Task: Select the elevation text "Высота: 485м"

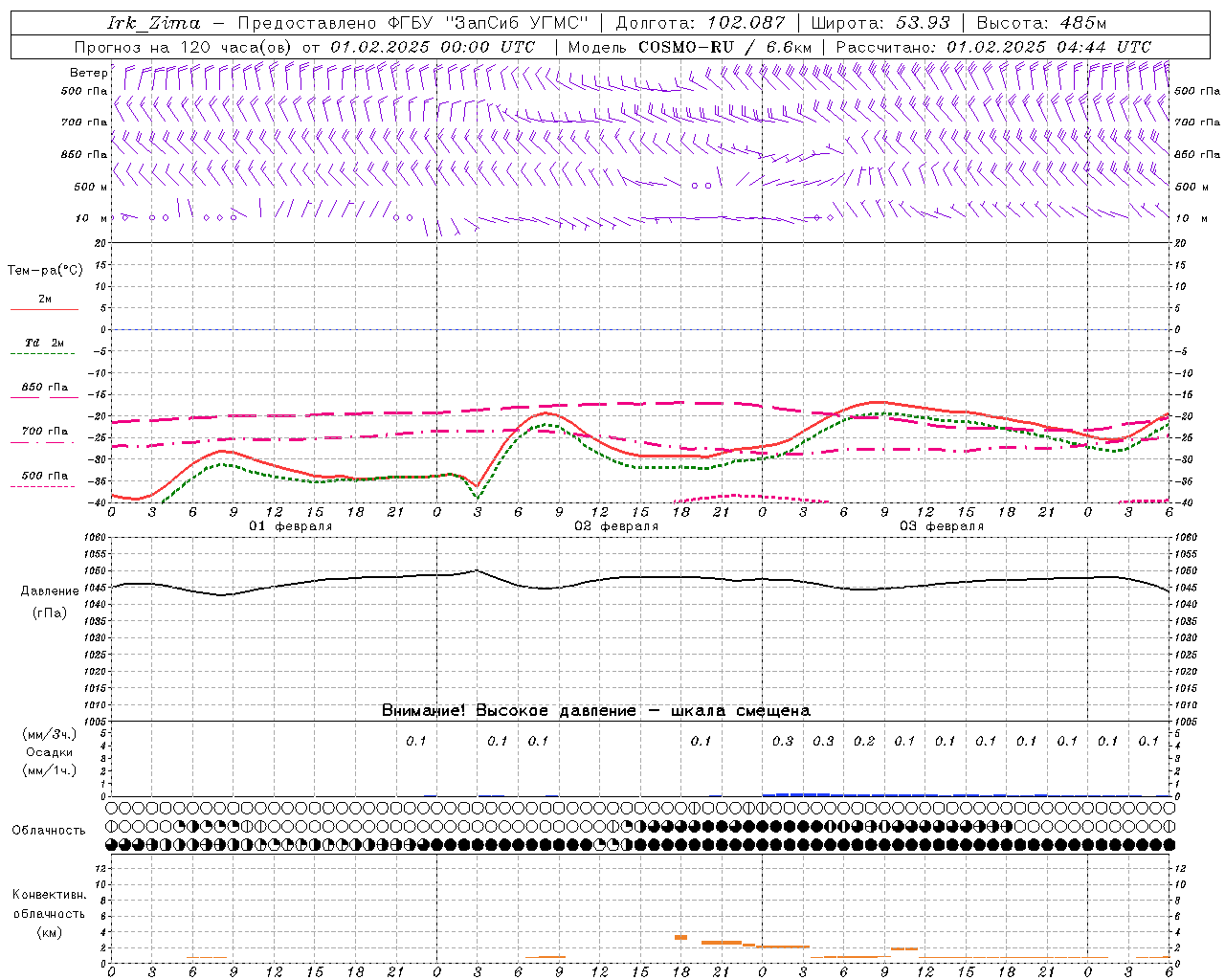Action: click(1041, 23)
